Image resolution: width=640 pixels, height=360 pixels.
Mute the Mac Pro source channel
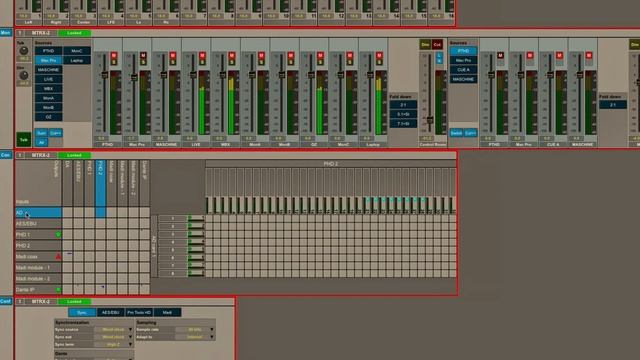click(x=143, y=56)
